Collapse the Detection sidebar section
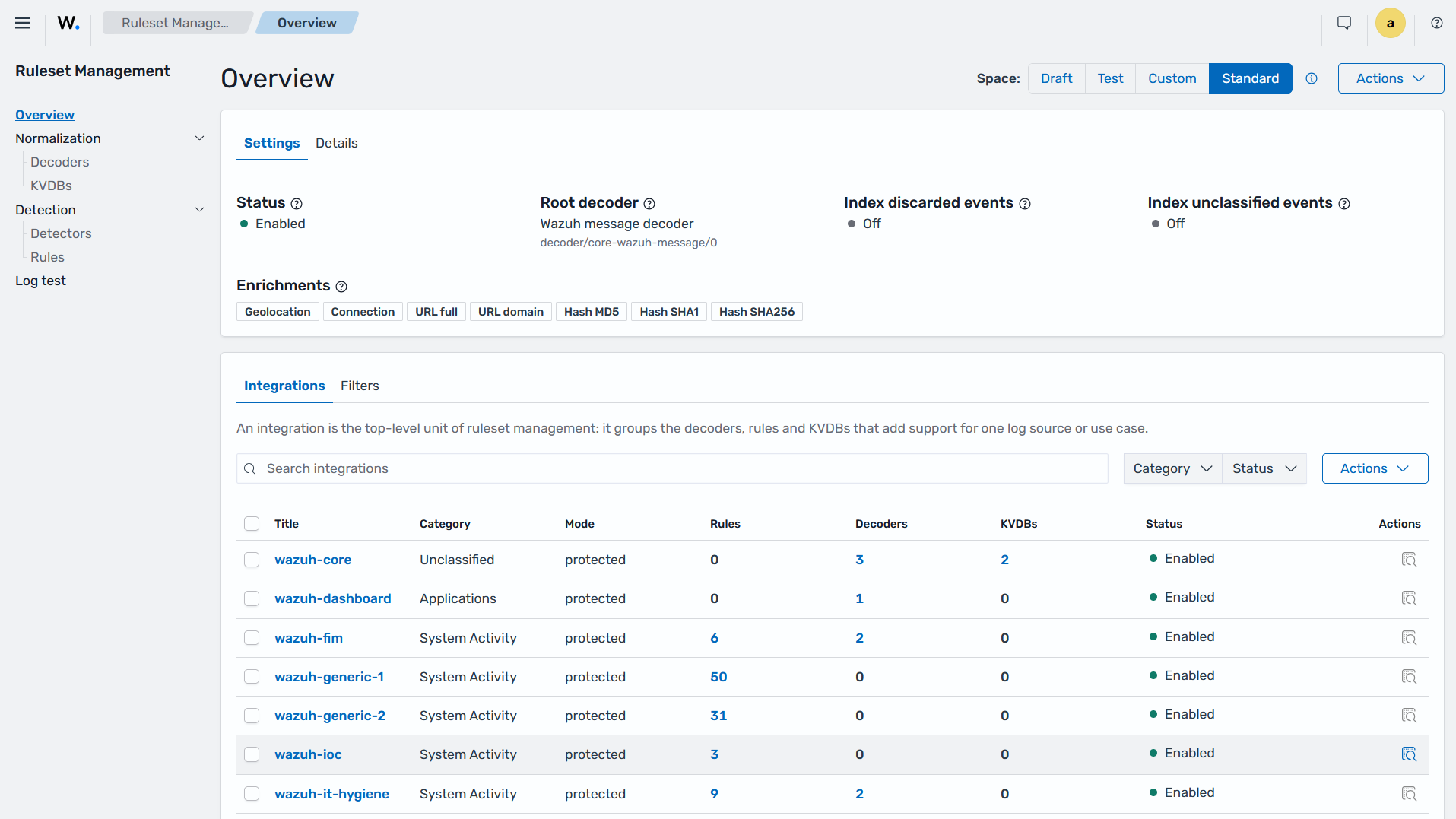 (x=200, y=210)
